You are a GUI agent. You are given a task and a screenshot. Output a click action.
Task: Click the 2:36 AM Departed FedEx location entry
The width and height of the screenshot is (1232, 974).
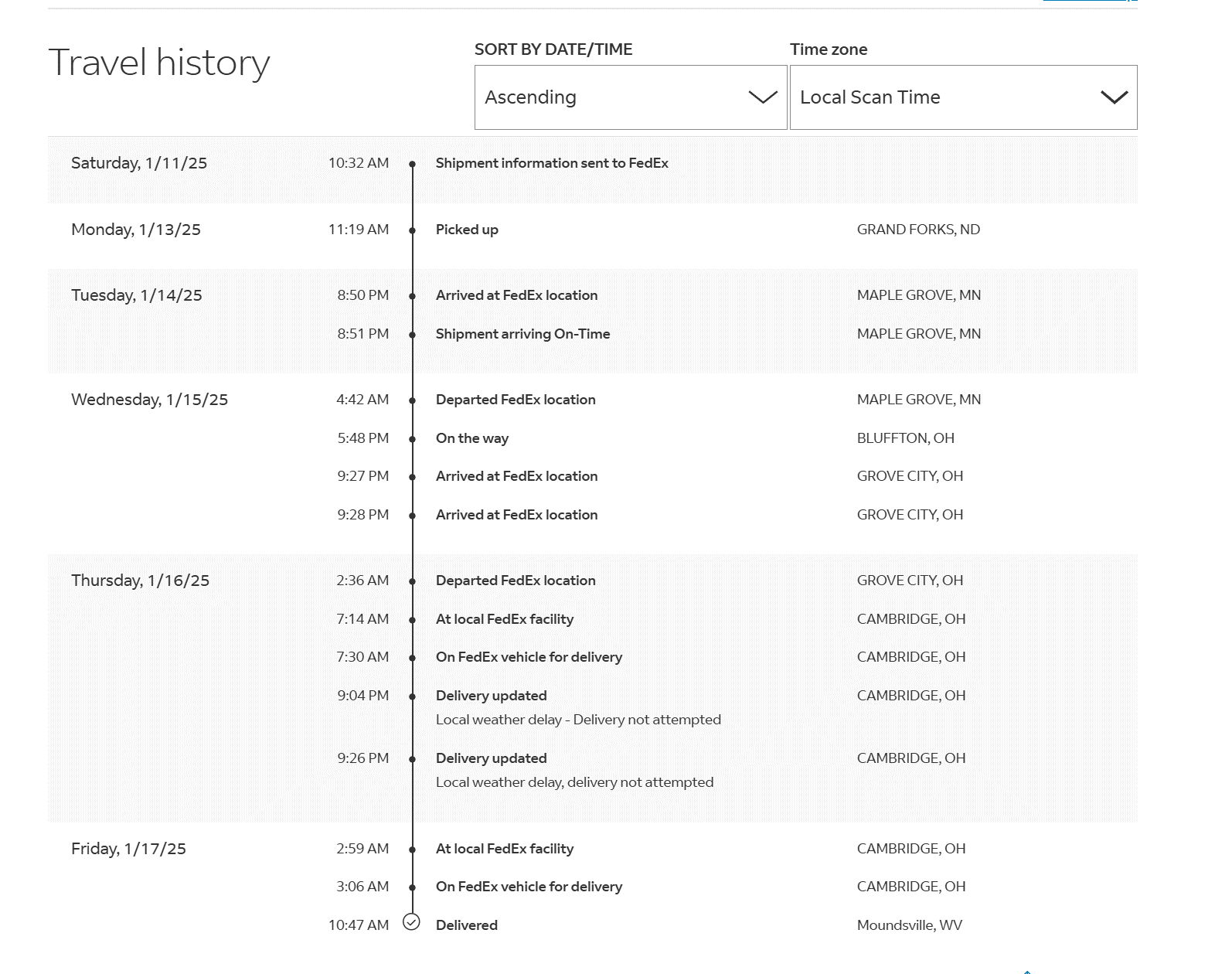[516, 581]
